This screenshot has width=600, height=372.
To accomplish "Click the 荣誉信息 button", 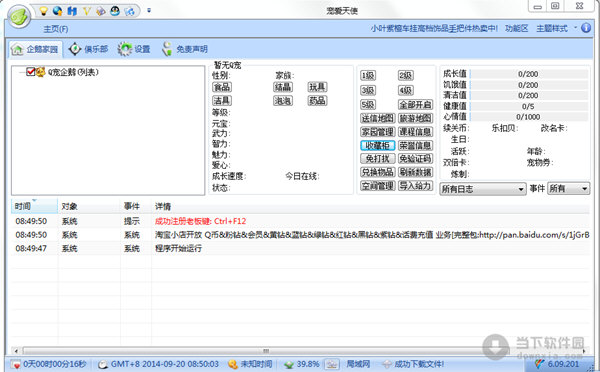I will click(x=415, y=145).
